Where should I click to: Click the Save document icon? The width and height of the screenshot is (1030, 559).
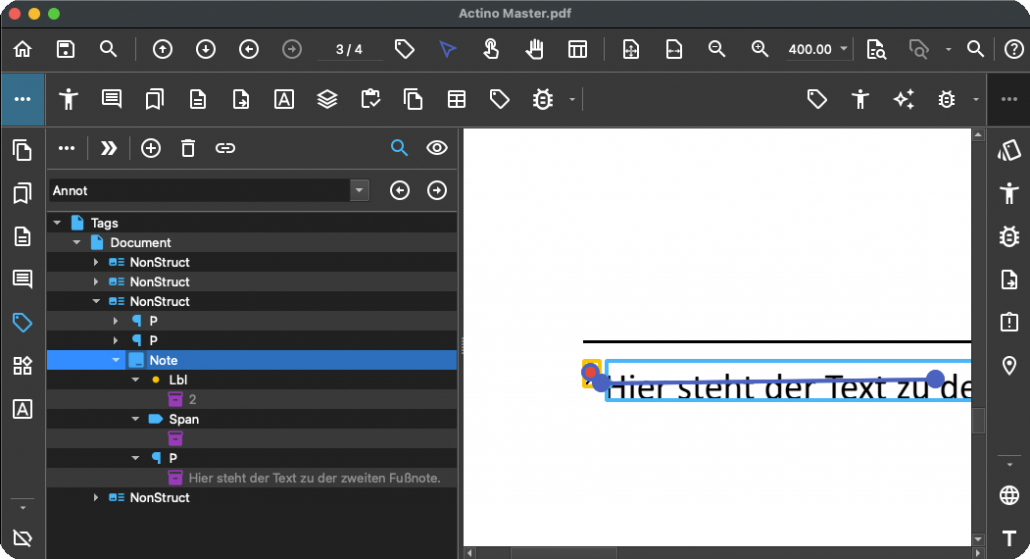tap(65, 49)
